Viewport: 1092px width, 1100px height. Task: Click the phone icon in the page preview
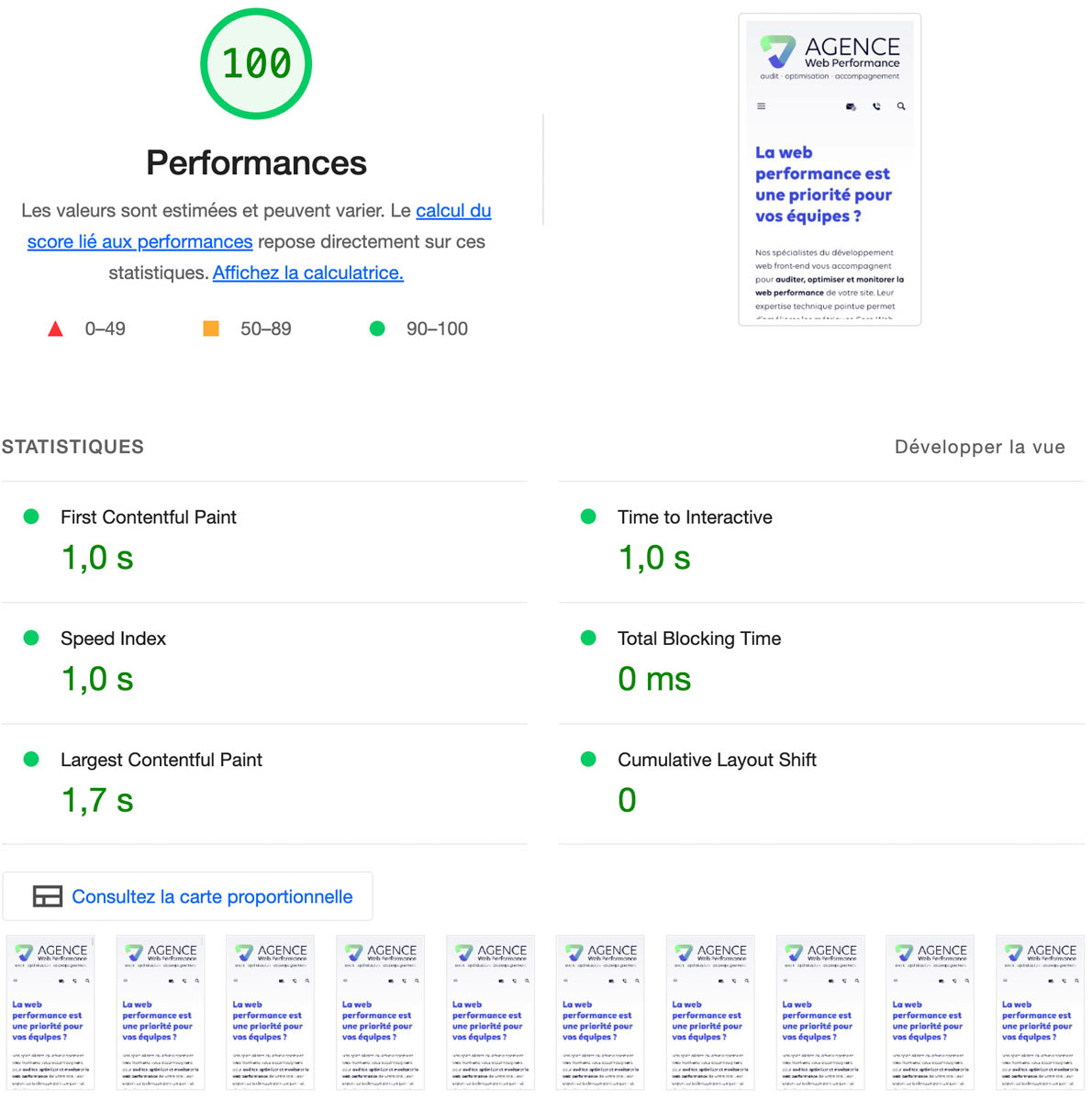pos(876,106)
